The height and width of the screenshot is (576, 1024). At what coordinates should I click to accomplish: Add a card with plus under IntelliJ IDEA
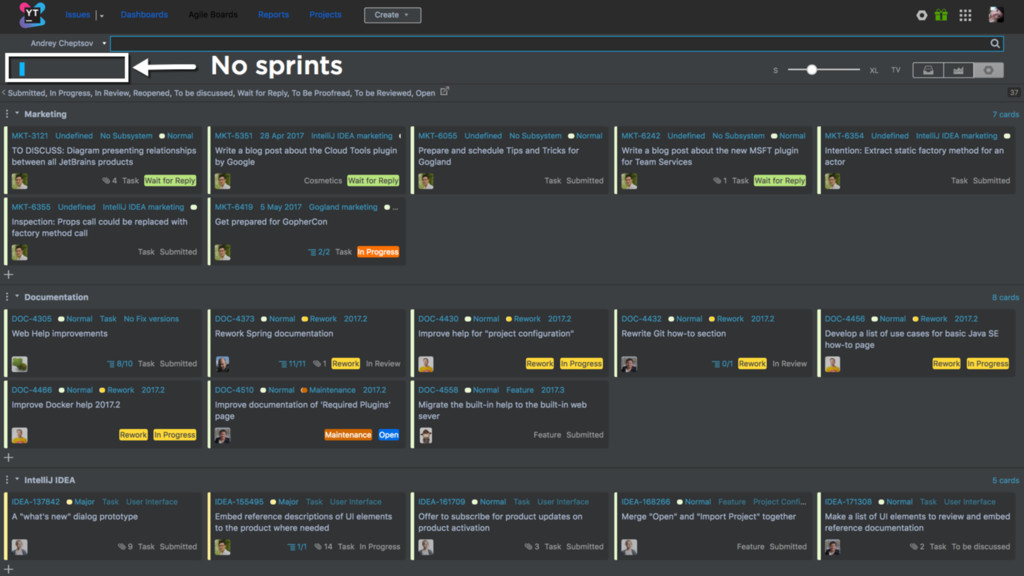tap(8, 569)
